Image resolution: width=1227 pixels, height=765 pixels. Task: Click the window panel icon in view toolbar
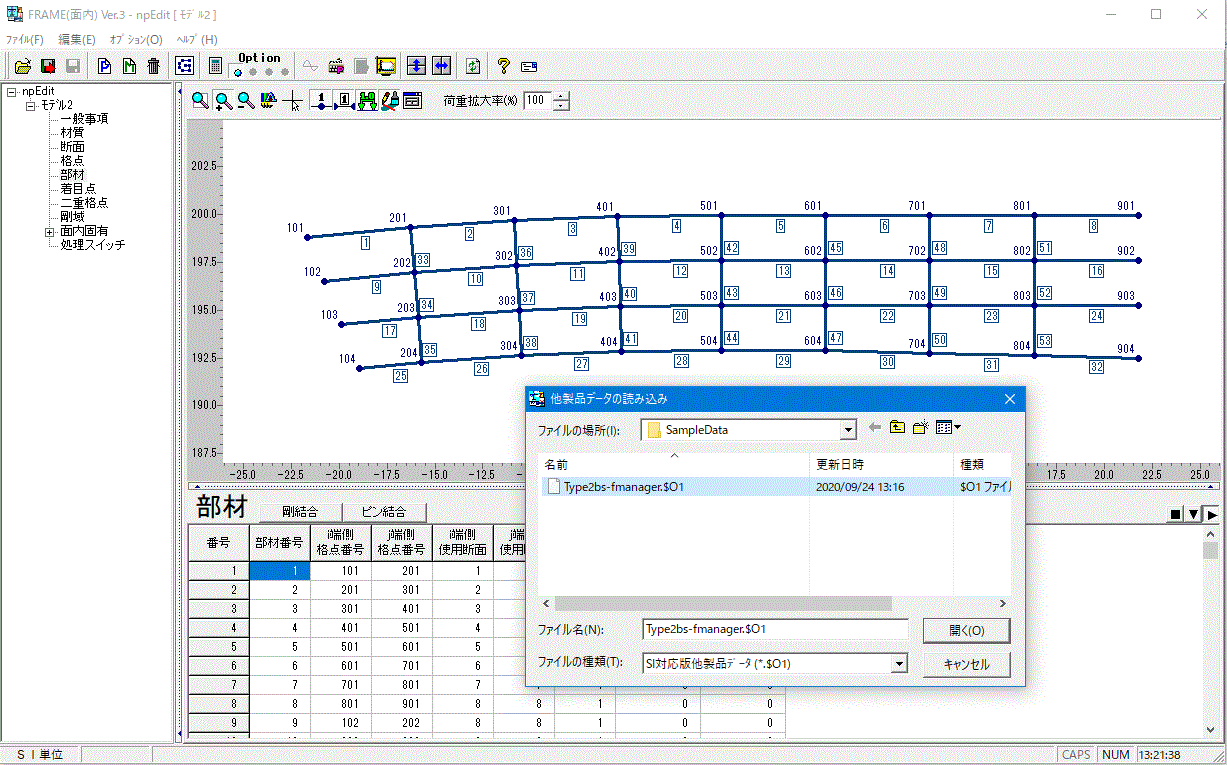pos(412,100)
